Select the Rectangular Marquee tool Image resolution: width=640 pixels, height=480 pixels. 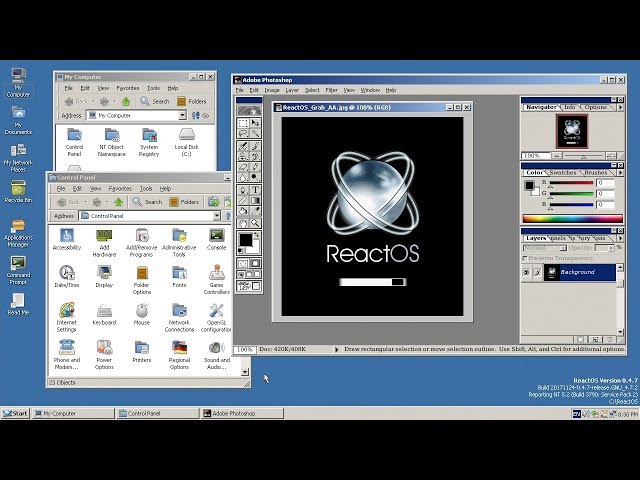click(x=243, y=123)
